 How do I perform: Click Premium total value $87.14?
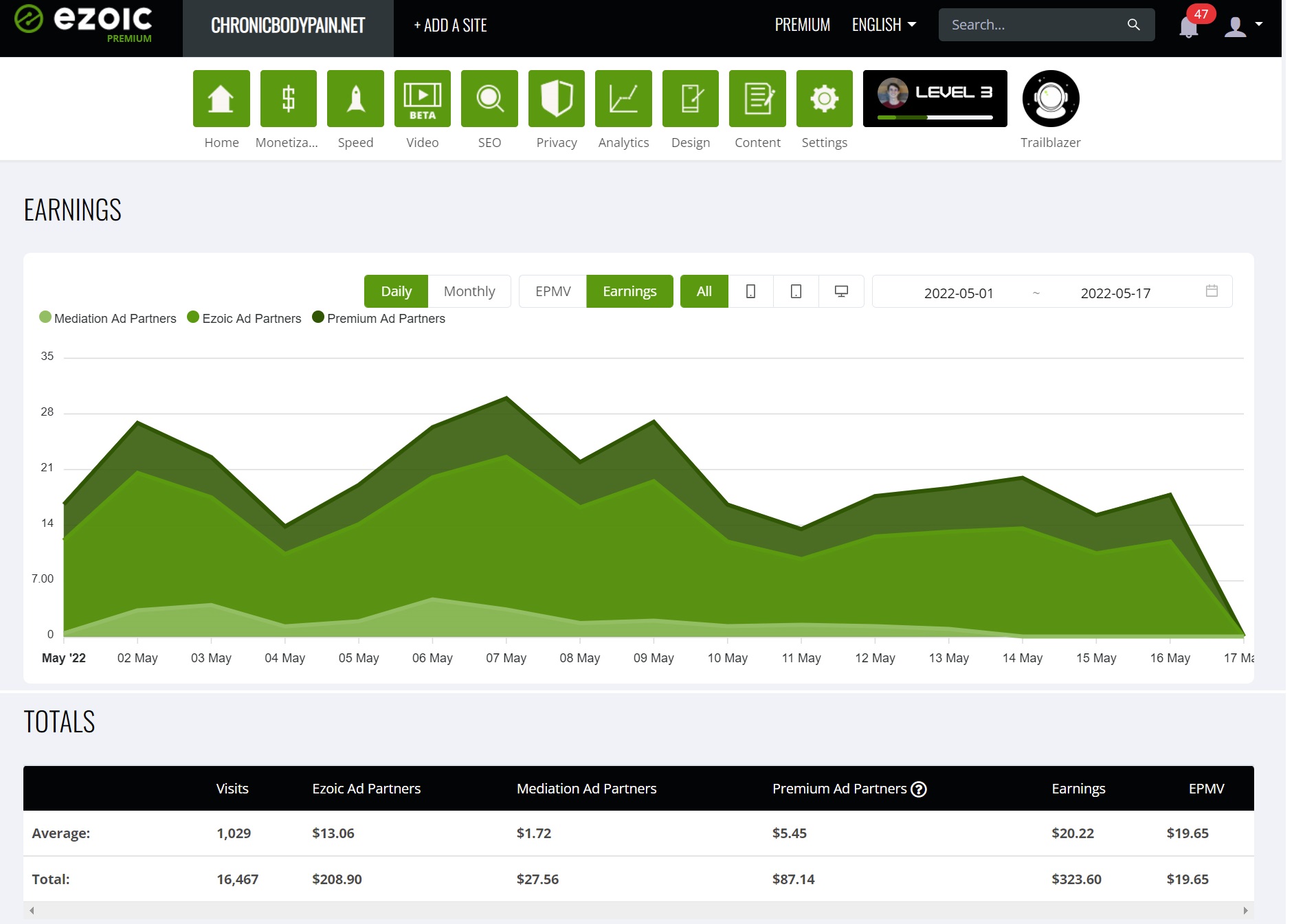coord(794,879)
